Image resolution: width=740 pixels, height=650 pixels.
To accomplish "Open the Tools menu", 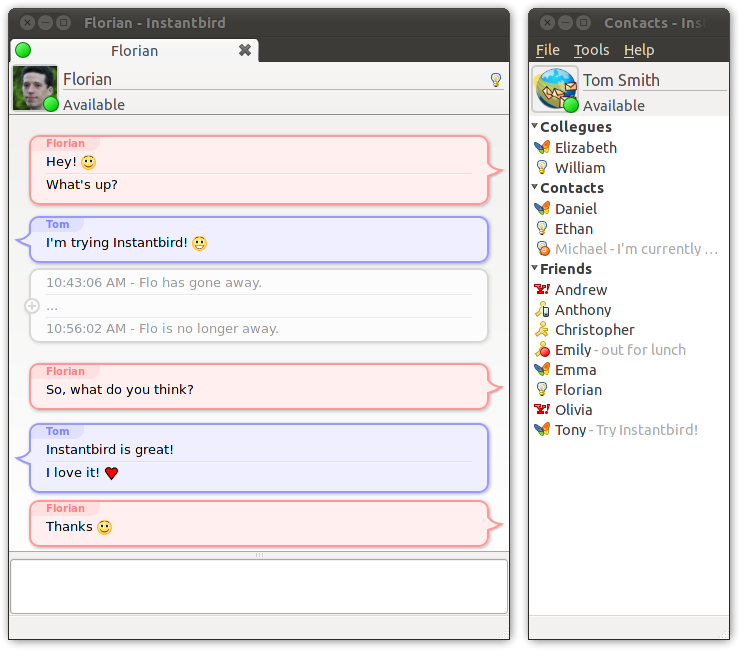I will [x=591, y=50].
